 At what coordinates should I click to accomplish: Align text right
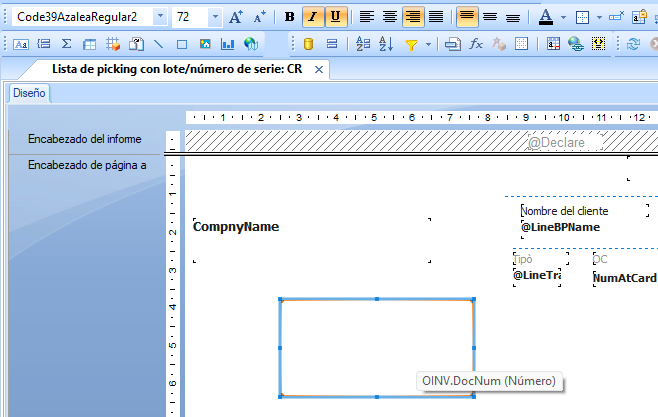[x=413, y=17]
